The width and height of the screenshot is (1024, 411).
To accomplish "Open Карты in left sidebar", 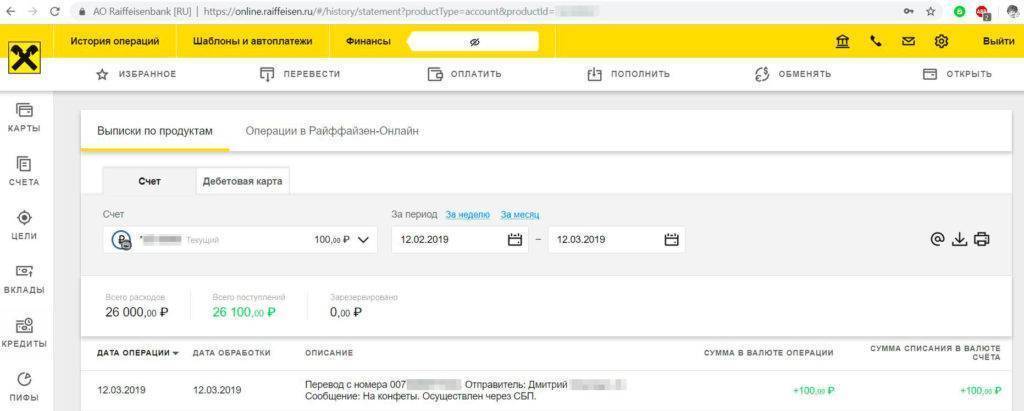I will tap(24, 117).
